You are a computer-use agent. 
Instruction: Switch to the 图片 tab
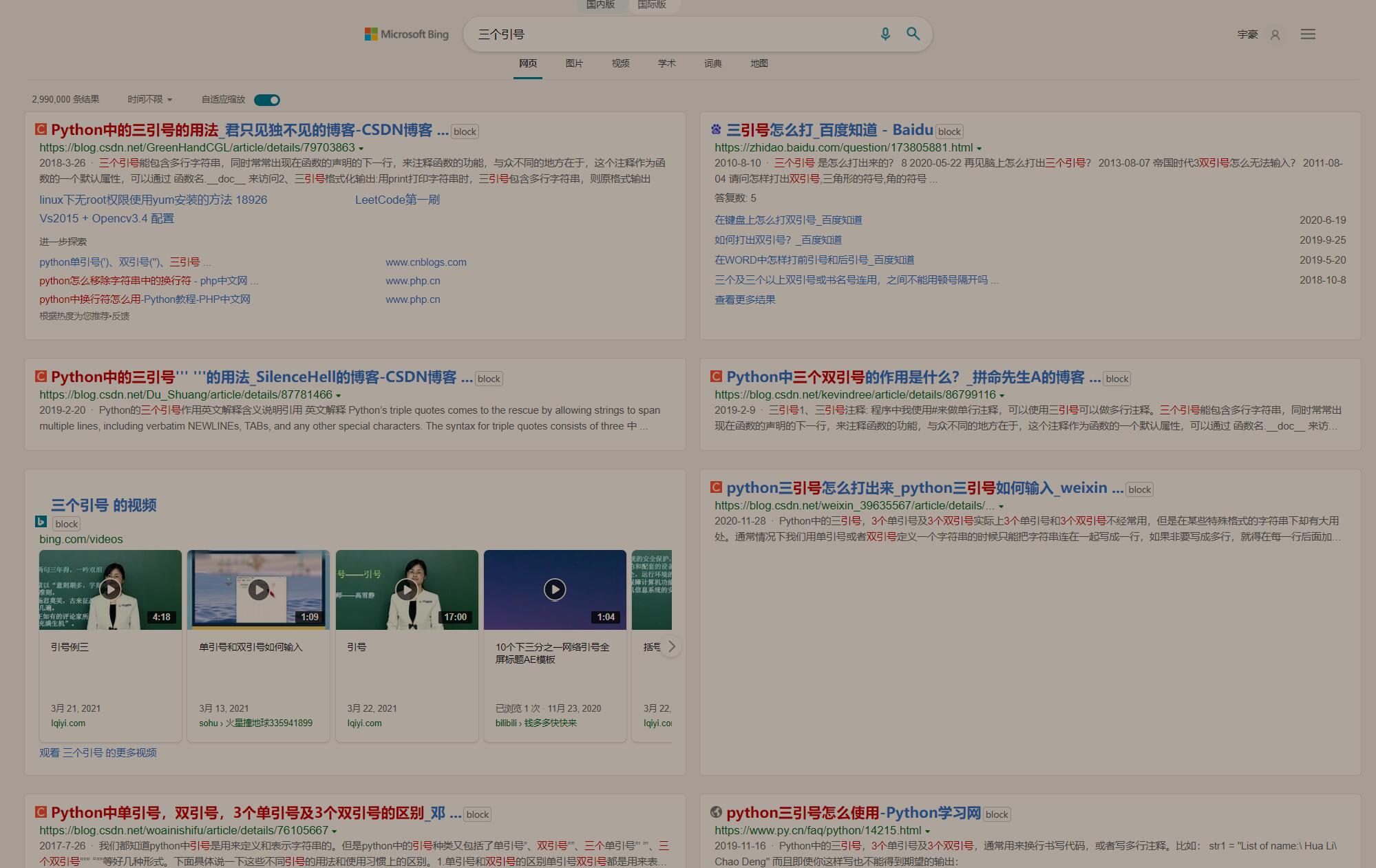pos(574,63)
